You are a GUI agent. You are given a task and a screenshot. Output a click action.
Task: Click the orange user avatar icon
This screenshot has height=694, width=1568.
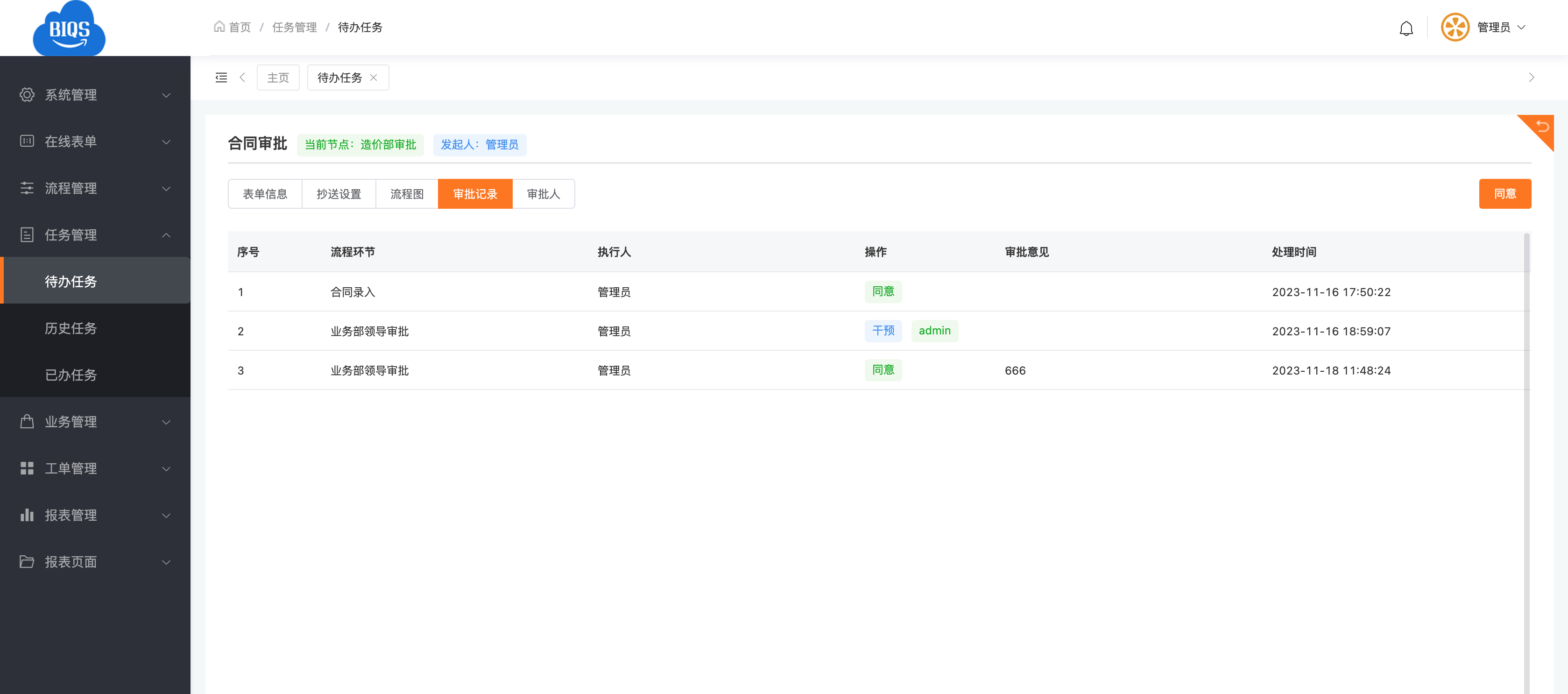[x=1455, y=28]
